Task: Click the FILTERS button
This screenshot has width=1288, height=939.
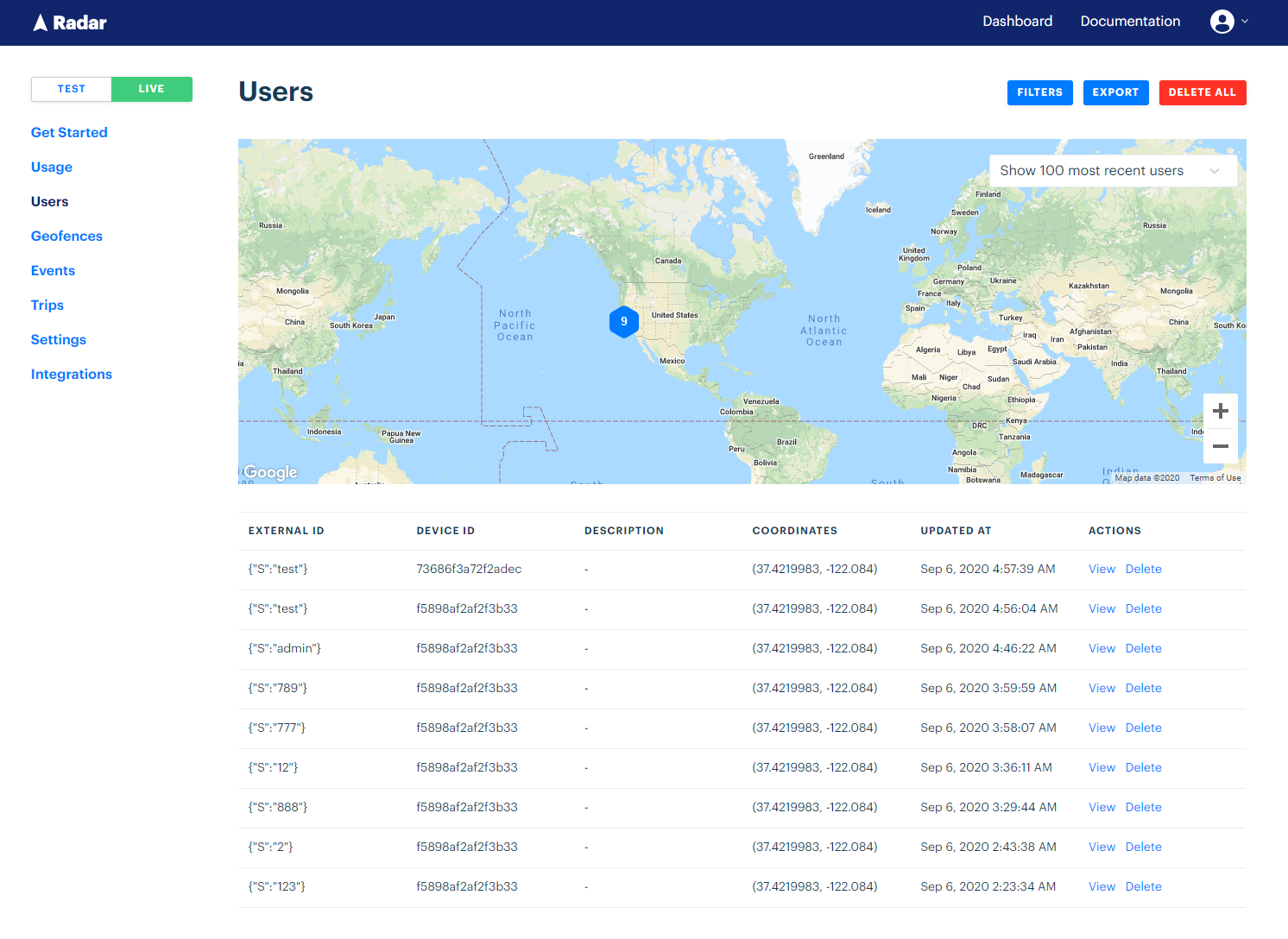Action: pyautogui.click(x=1039, y=92)
